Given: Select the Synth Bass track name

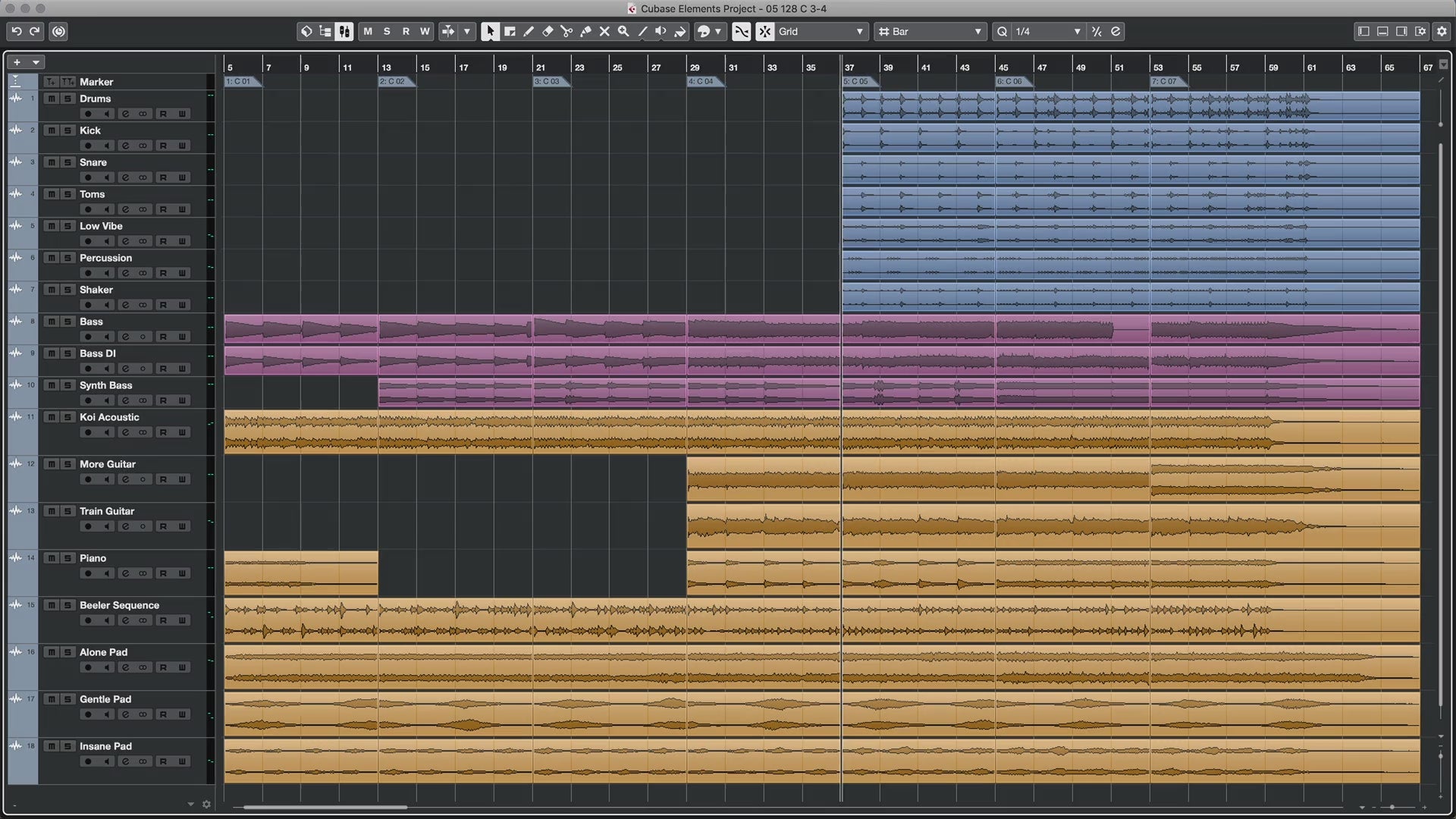Looking at the screenshot, I should pyautogui.click(x=105, y=385).
